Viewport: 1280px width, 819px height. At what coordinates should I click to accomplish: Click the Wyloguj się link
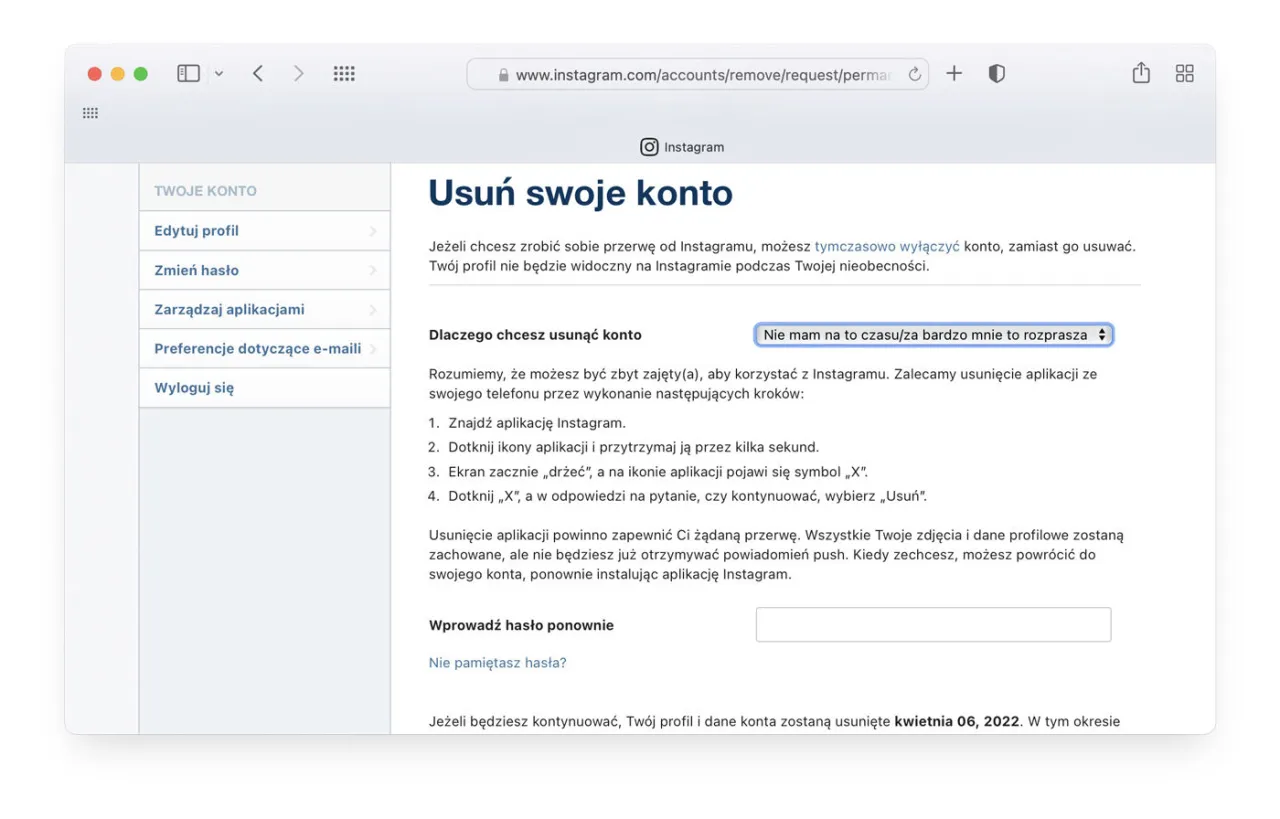tap(194, 388)
